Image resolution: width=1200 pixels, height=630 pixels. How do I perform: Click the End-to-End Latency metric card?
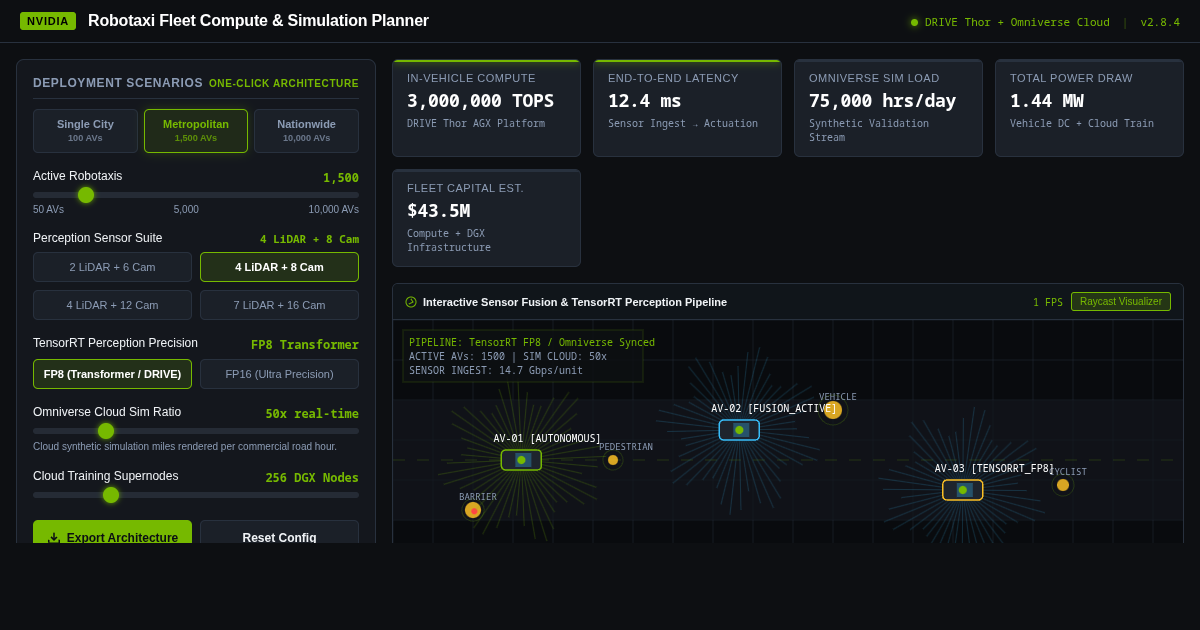tap(687, 108)
